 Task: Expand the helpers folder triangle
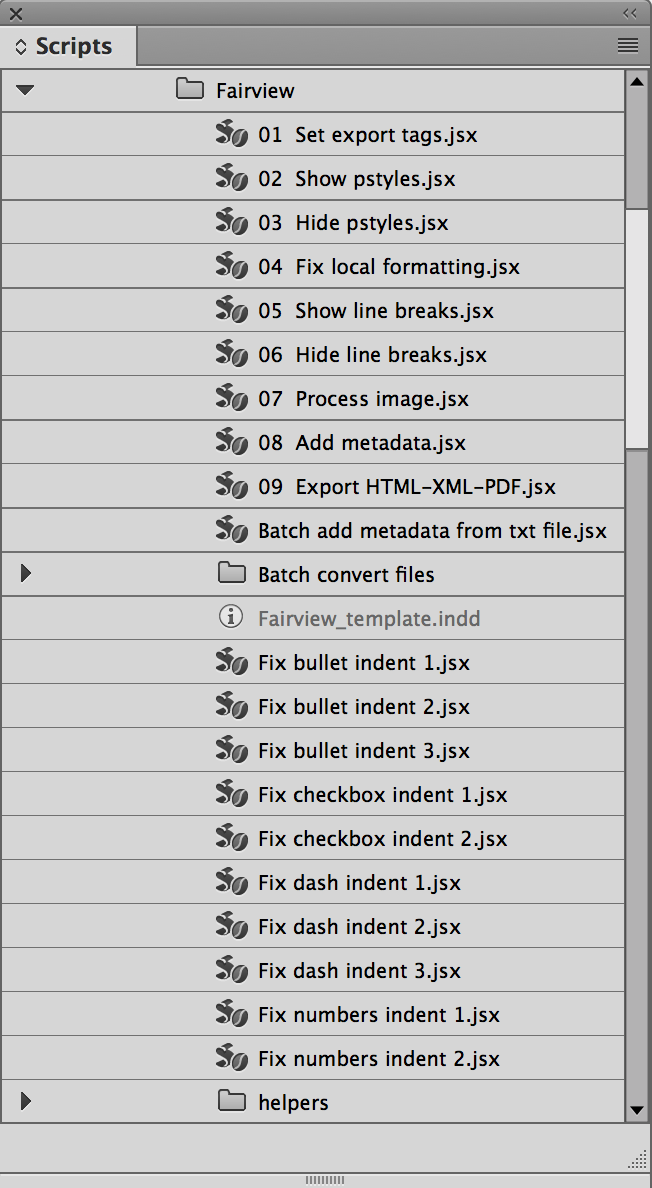click(x=26, y=1102)
